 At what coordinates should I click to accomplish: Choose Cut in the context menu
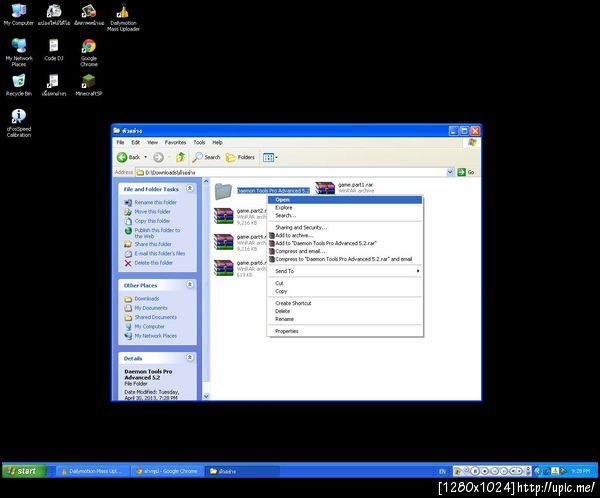pos(345,283)
